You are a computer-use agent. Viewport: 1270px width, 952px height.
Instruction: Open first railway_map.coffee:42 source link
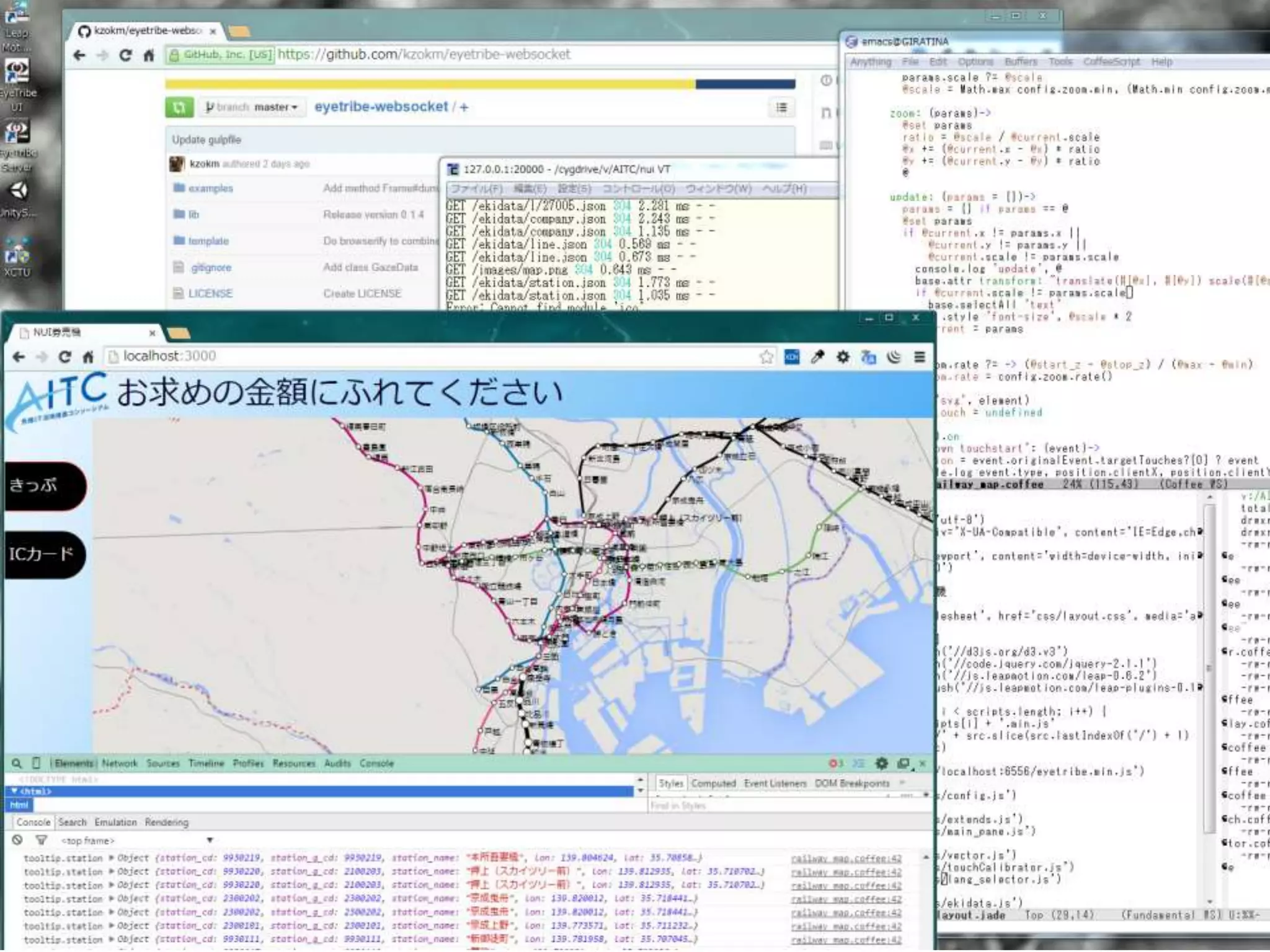pos(846,858)
